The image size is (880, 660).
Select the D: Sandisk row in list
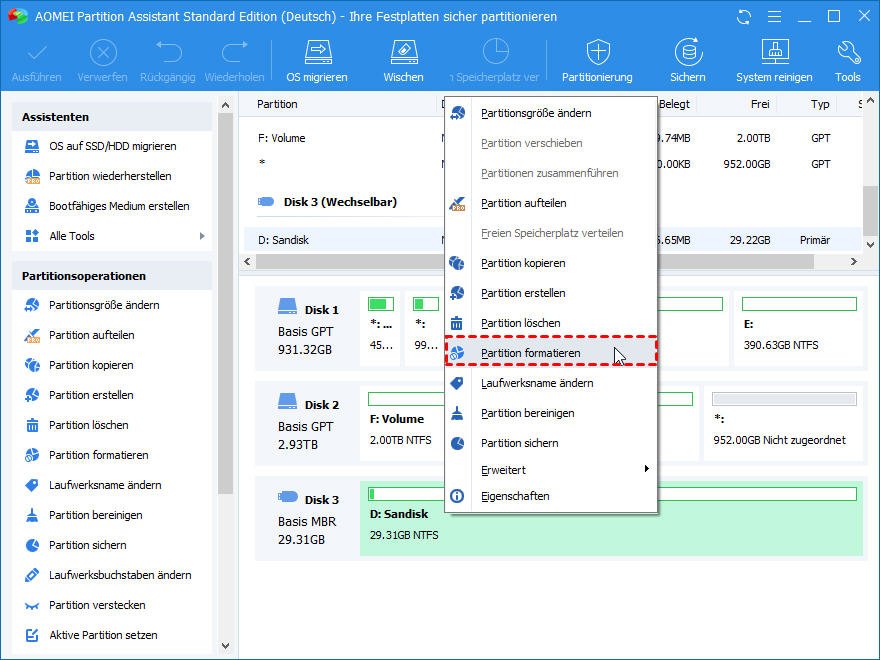pos(343,240)
